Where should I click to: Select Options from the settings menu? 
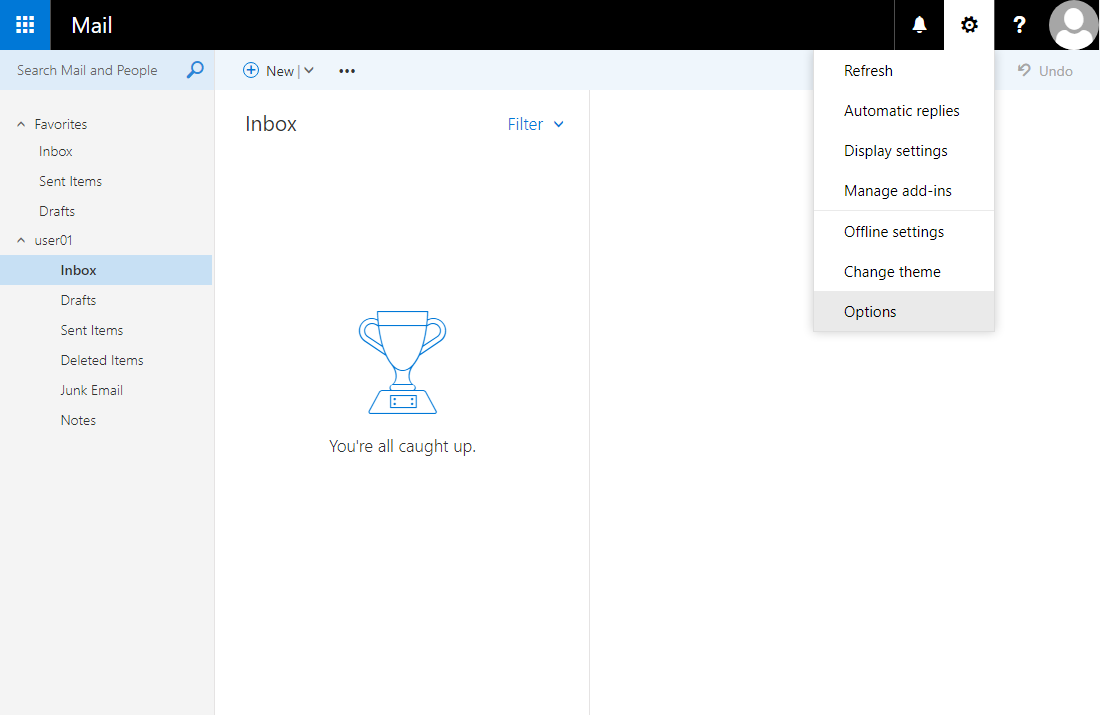[869, 311]
